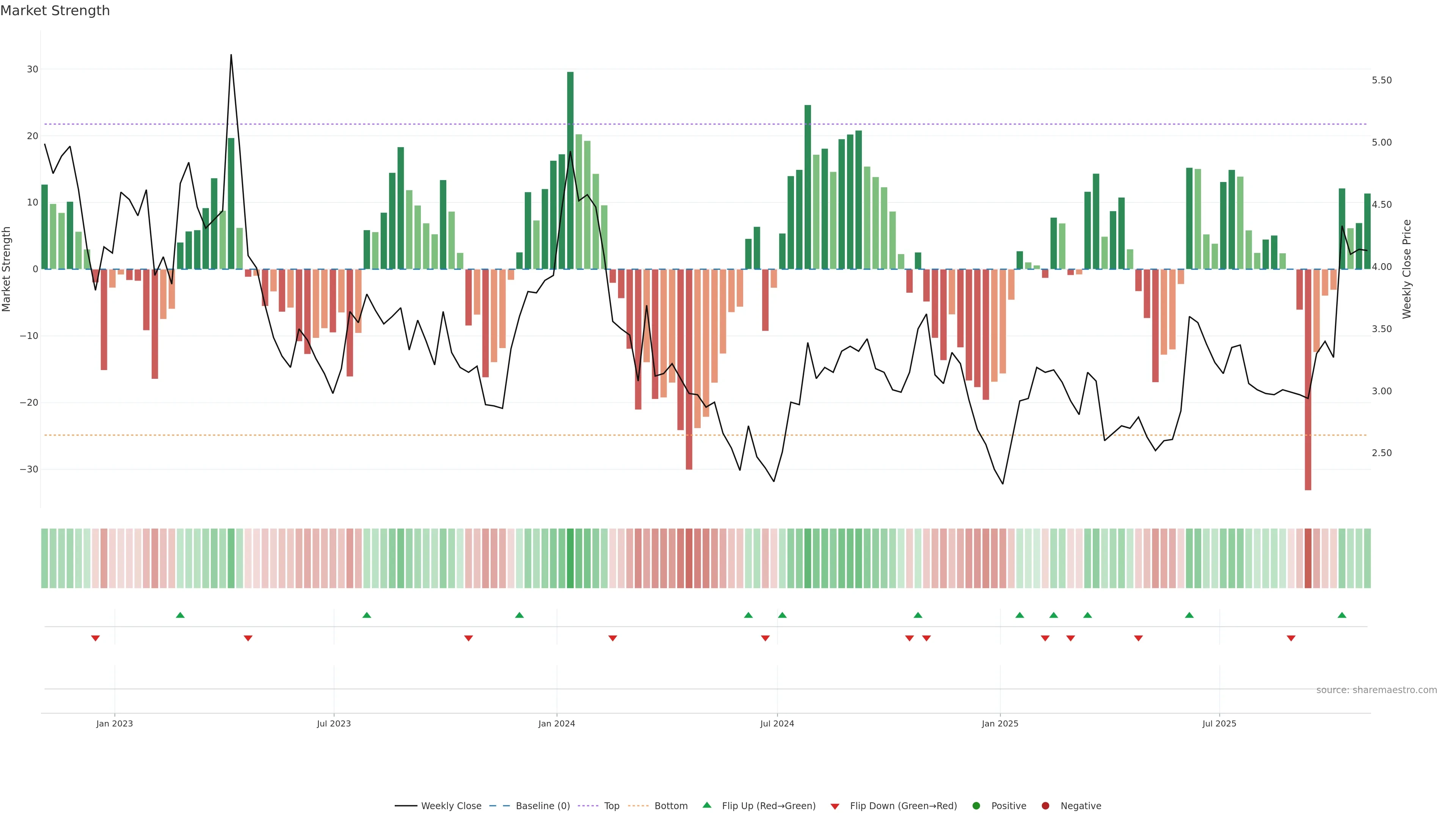Click the rightmost green Flip Up triangle marker

(1342, 615)
